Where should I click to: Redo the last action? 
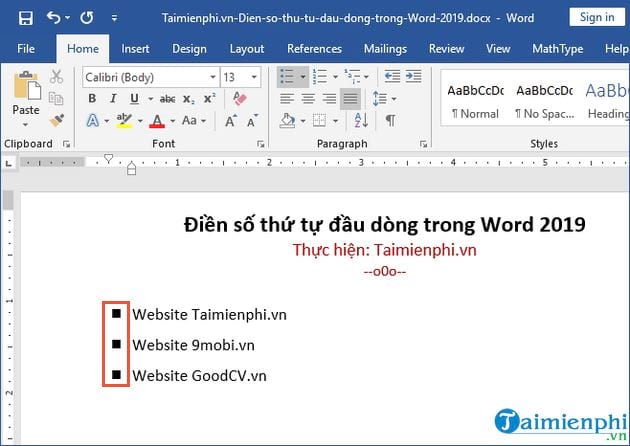pos(87,18)
